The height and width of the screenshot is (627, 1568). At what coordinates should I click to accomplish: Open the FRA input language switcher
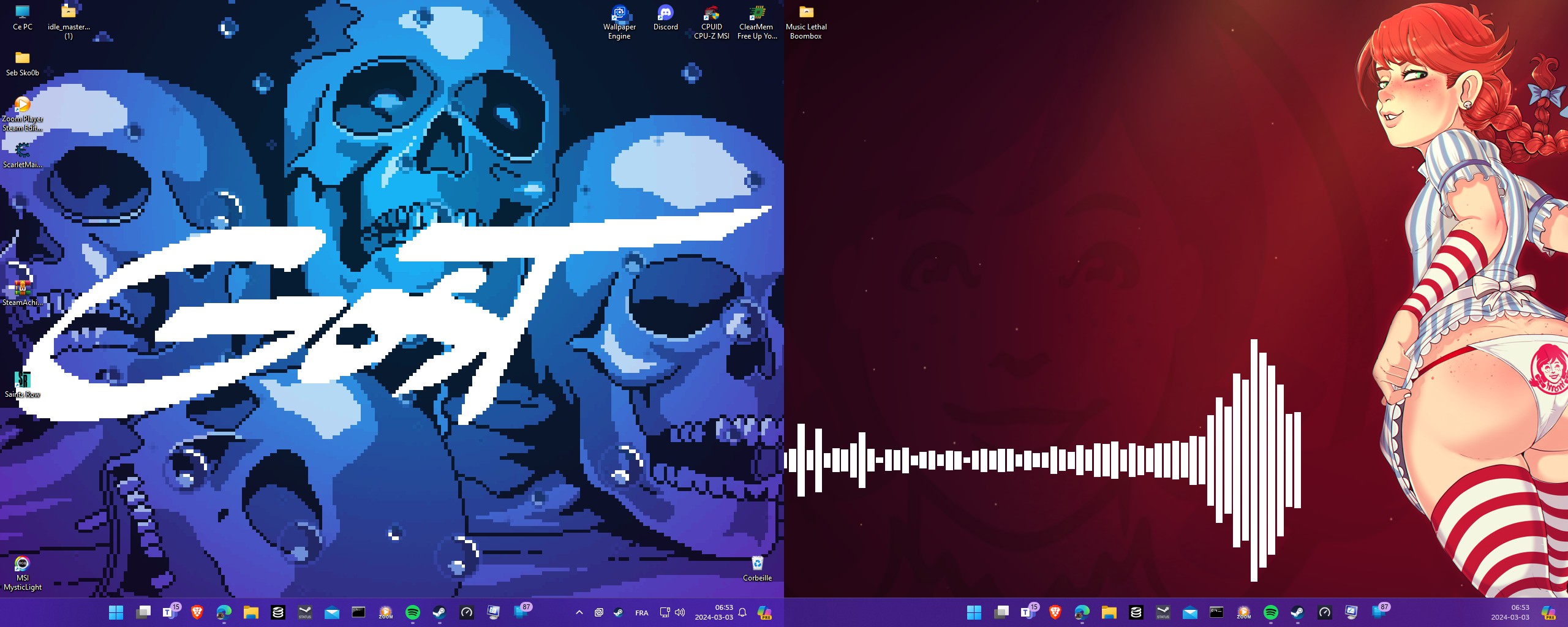[x=641, y=612]
